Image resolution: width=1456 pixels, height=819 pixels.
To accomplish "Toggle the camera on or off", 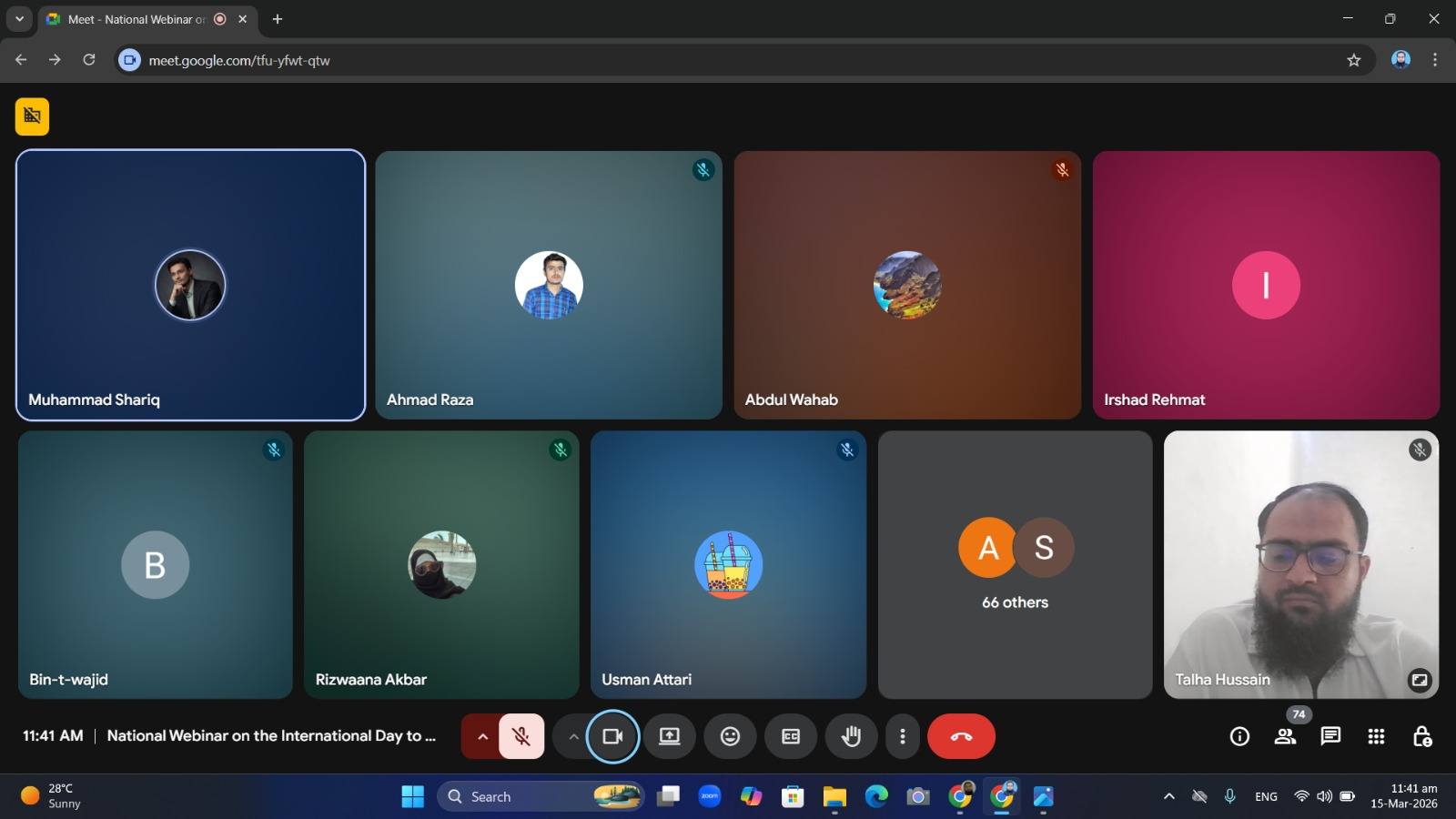I will (612, 736).
